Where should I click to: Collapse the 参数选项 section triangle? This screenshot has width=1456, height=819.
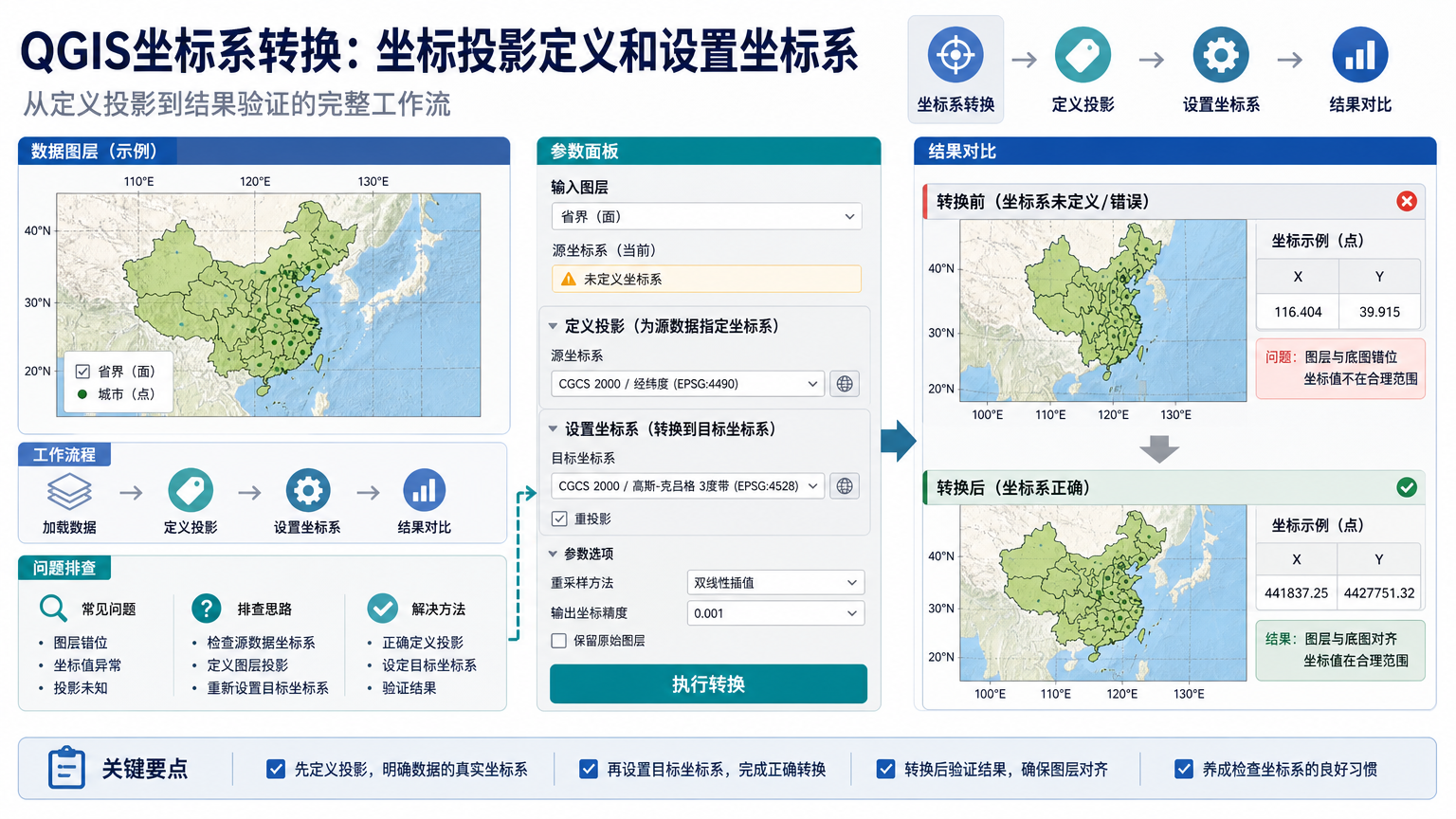553,554
